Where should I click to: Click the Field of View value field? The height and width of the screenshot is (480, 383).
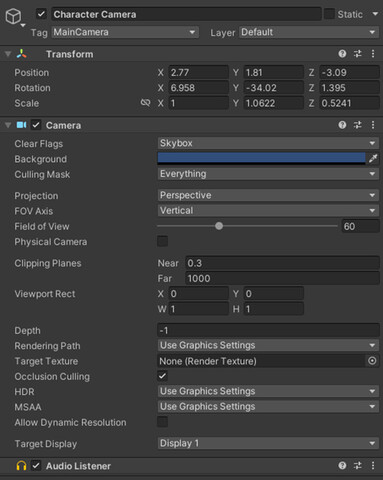pos(361,226)
